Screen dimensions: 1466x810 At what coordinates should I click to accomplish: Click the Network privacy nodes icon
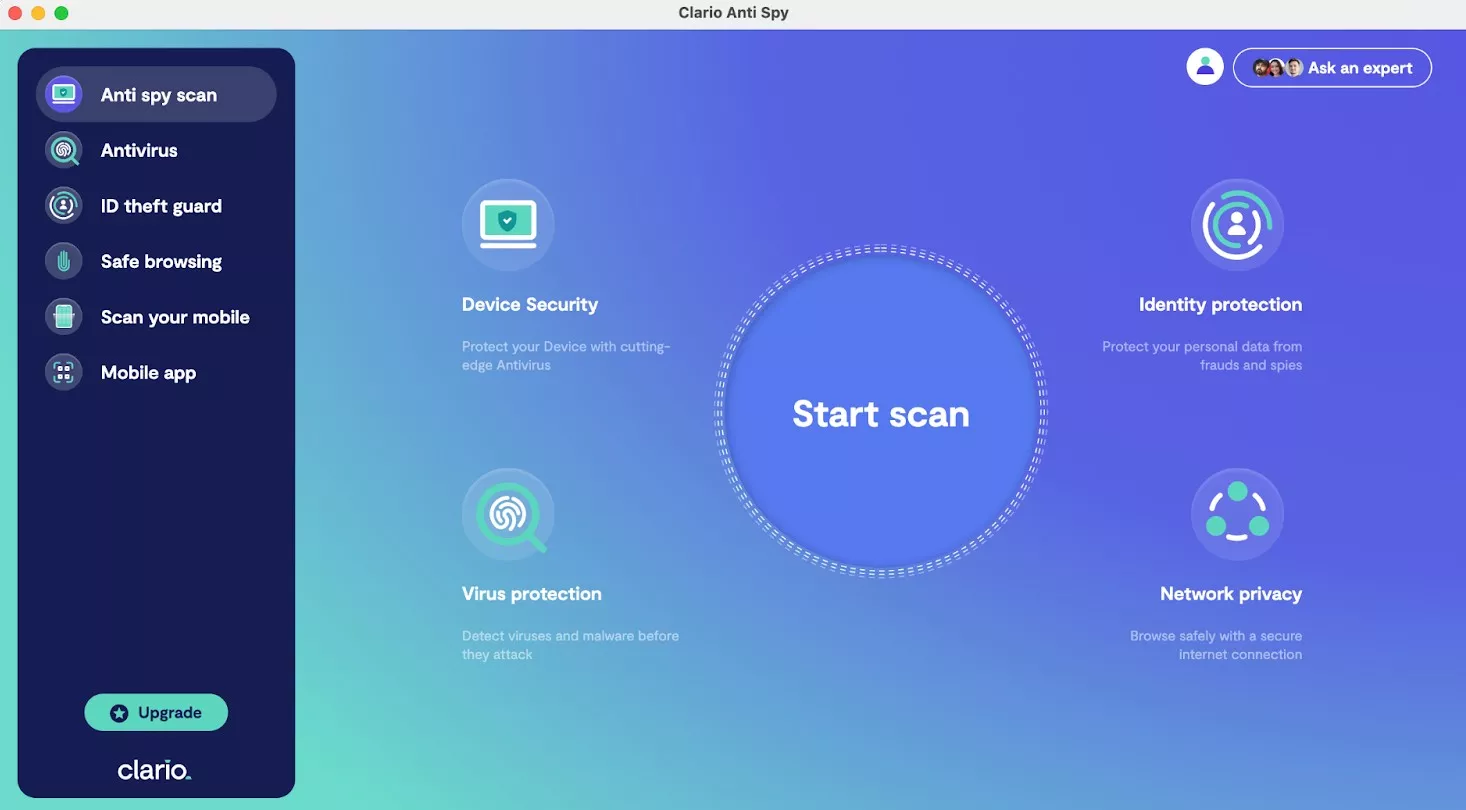point(1237,514)
